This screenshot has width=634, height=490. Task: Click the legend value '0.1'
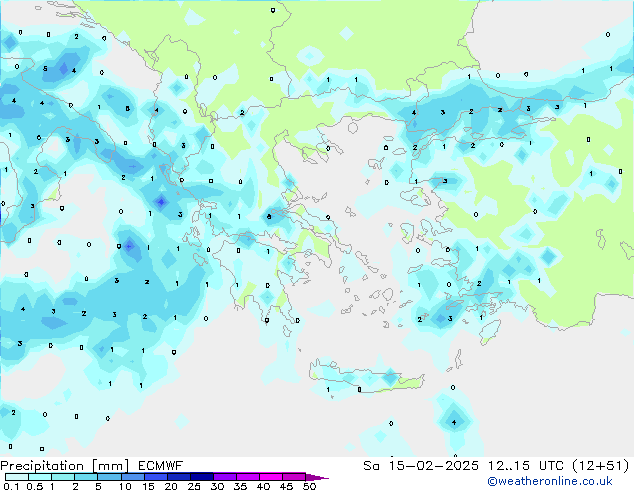(11, 486)
